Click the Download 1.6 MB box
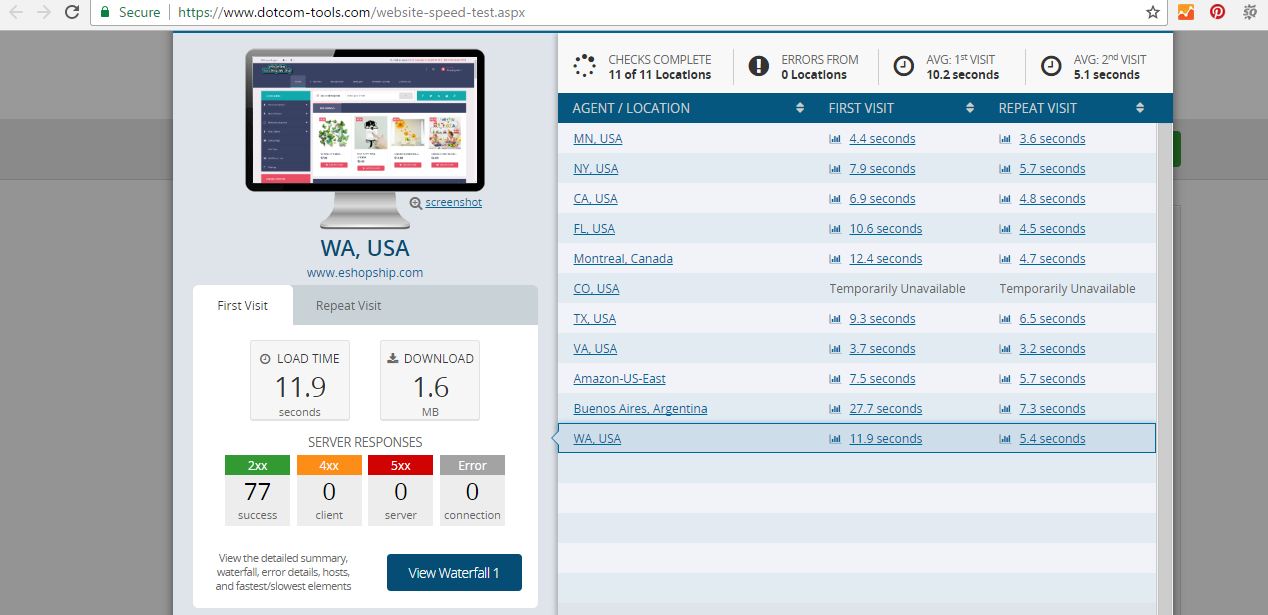 click(430, 381)
